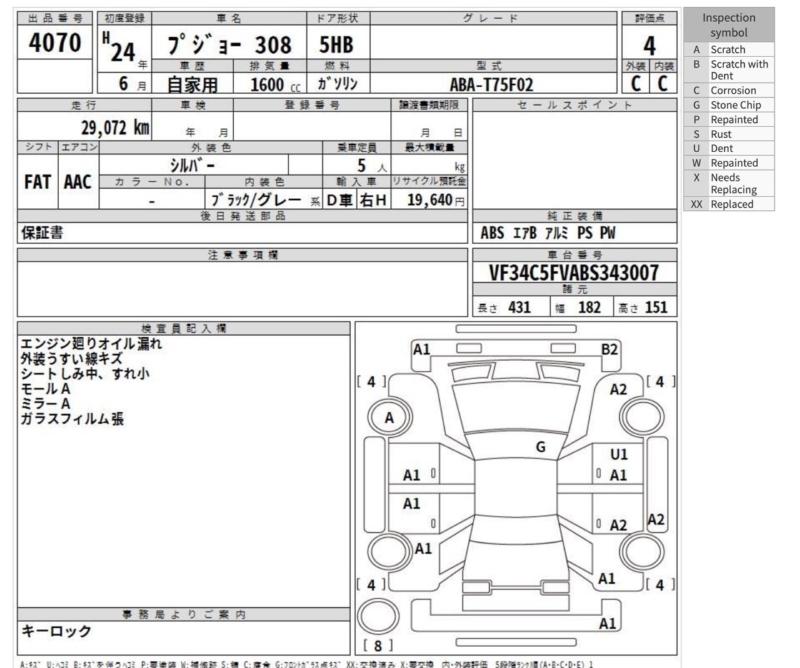Select the Scratch row in inspection legend

tap(735, 49)
